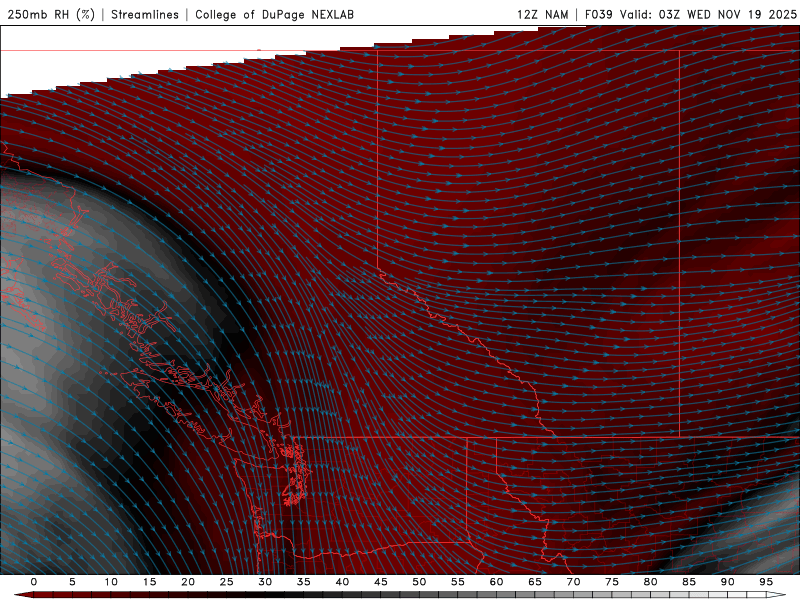Click the colorbar label '70'

tap(573, 582)
